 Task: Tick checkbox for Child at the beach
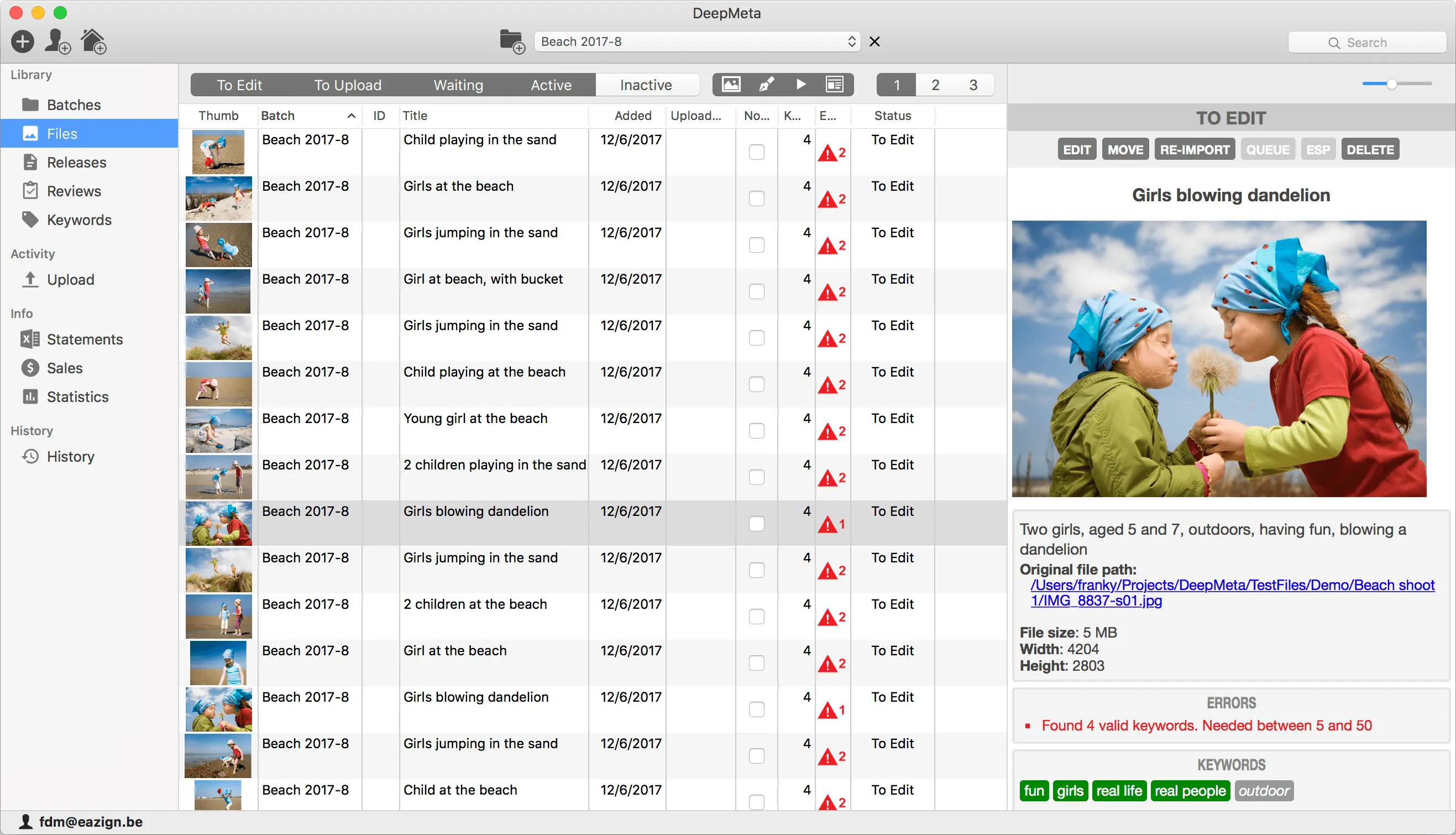pyautogui.click(x=756, y=802)
